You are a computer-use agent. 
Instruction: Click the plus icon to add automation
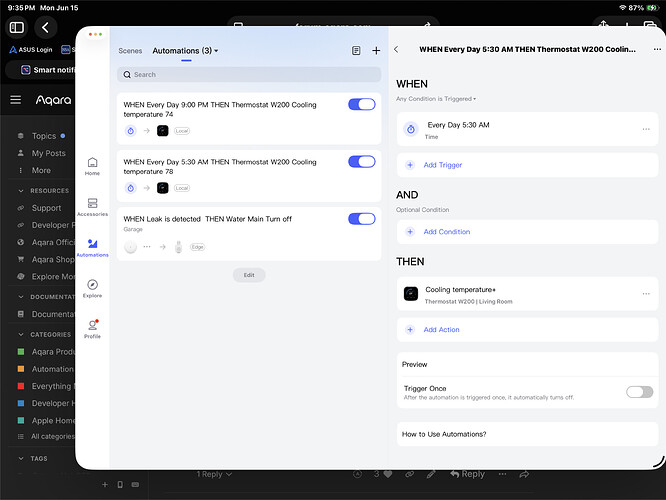pyautogui.click(x=376, y=51)
